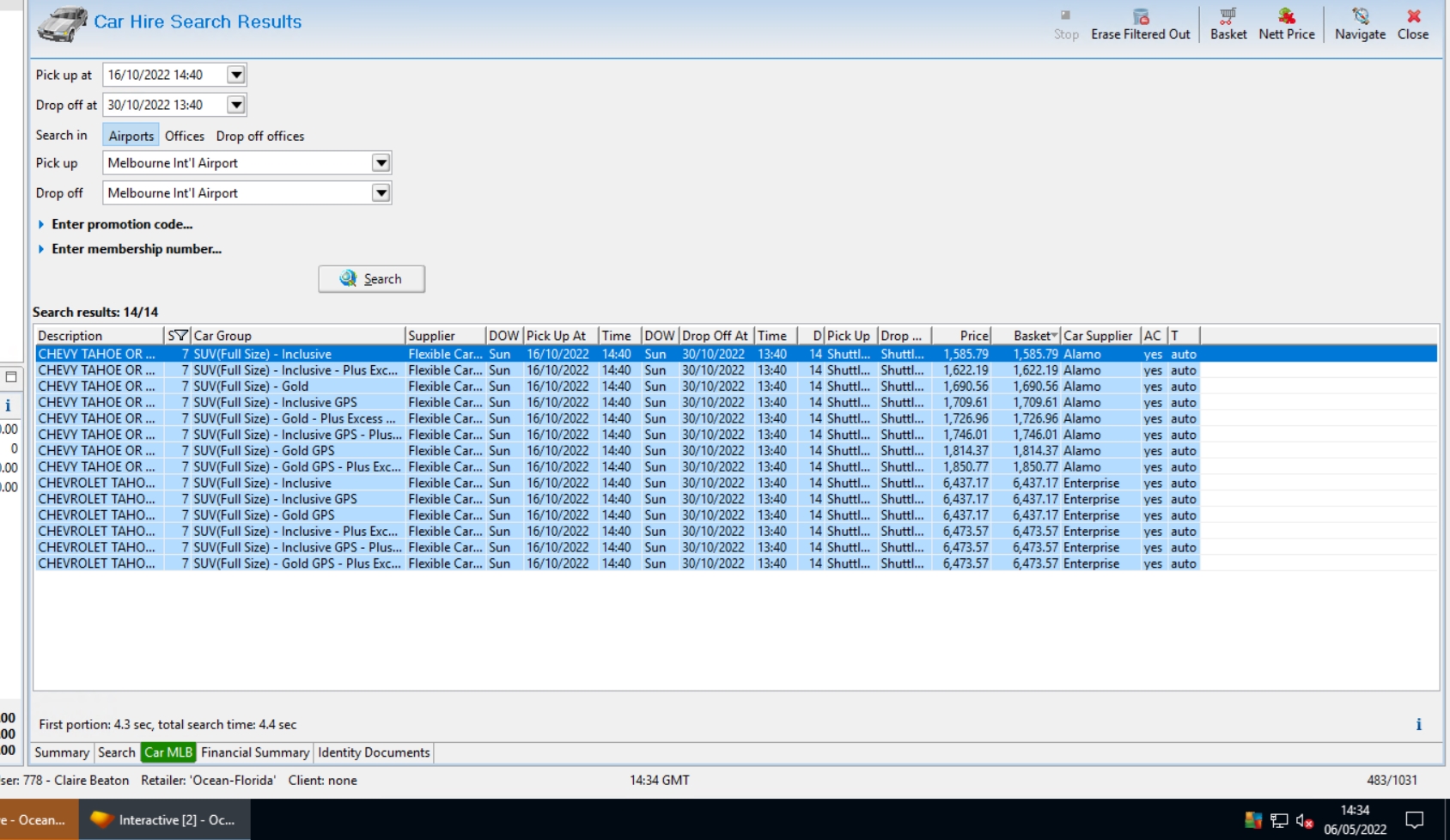This screenshot has height=840, width=1450.
Task: Open the Financial Summary tab
Action: [x=255, y=752]
